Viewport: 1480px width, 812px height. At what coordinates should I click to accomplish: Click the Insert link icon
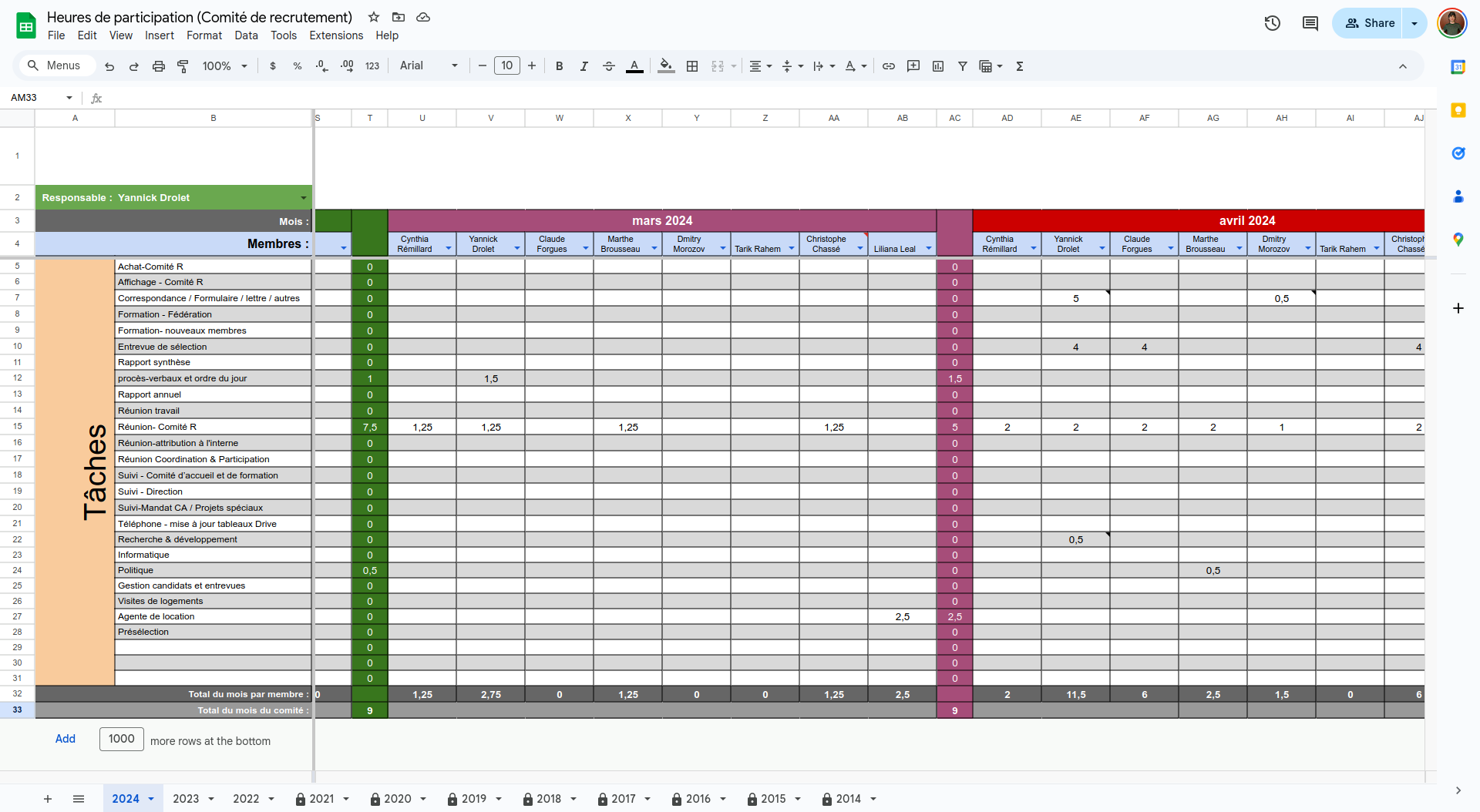pyautogui.click(x=889, y=66)
